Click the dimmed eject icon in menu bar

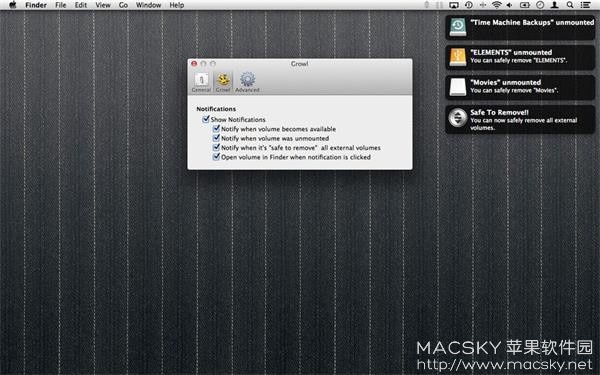coord(427,5)
